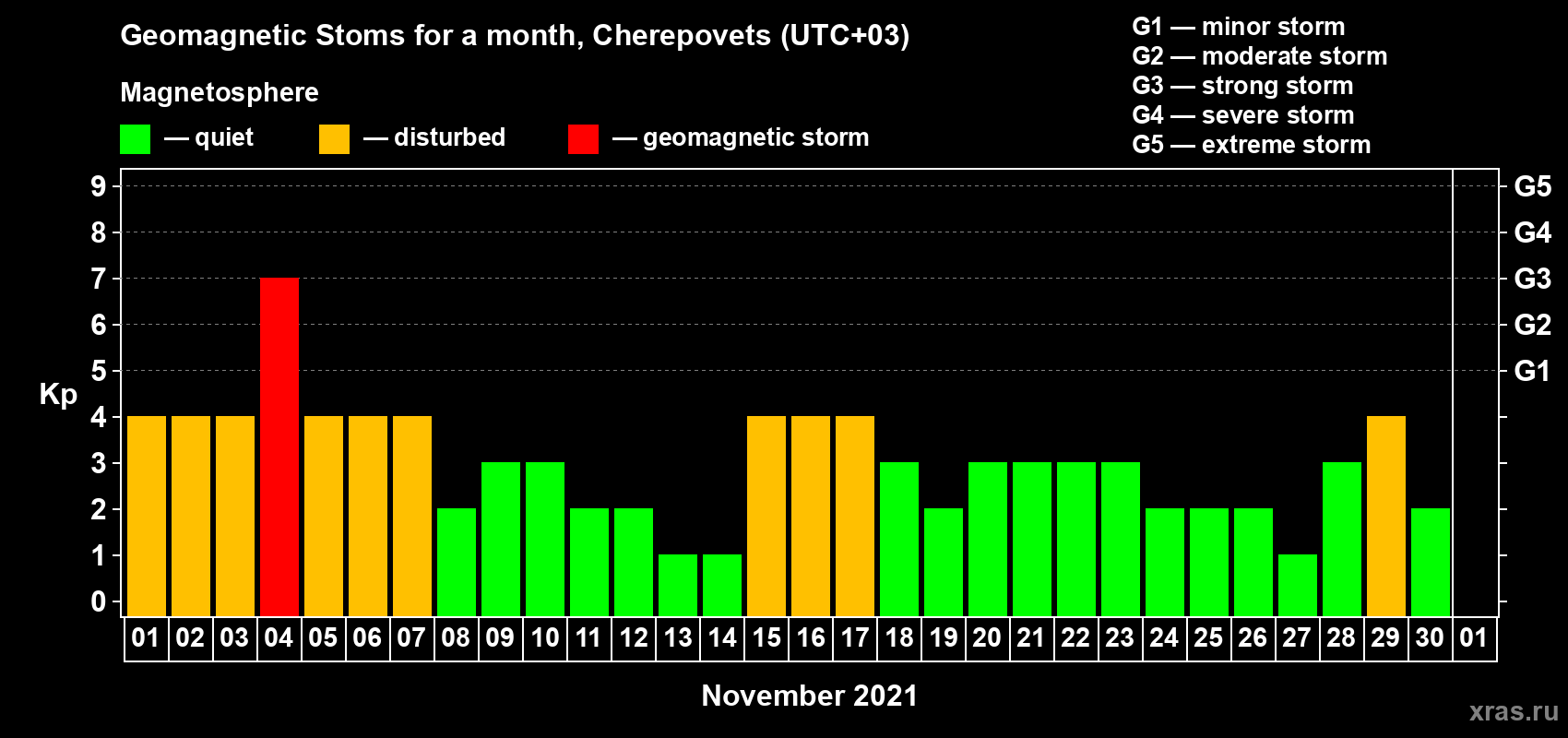
Task: Select the orange bar for day 29
Action: pos(1386,517)
